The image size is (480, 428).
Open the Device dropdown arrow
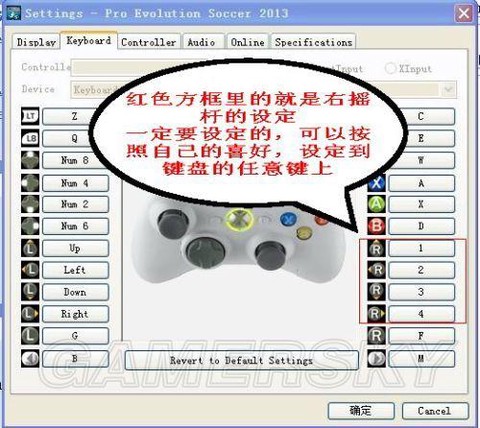point(449,89)
